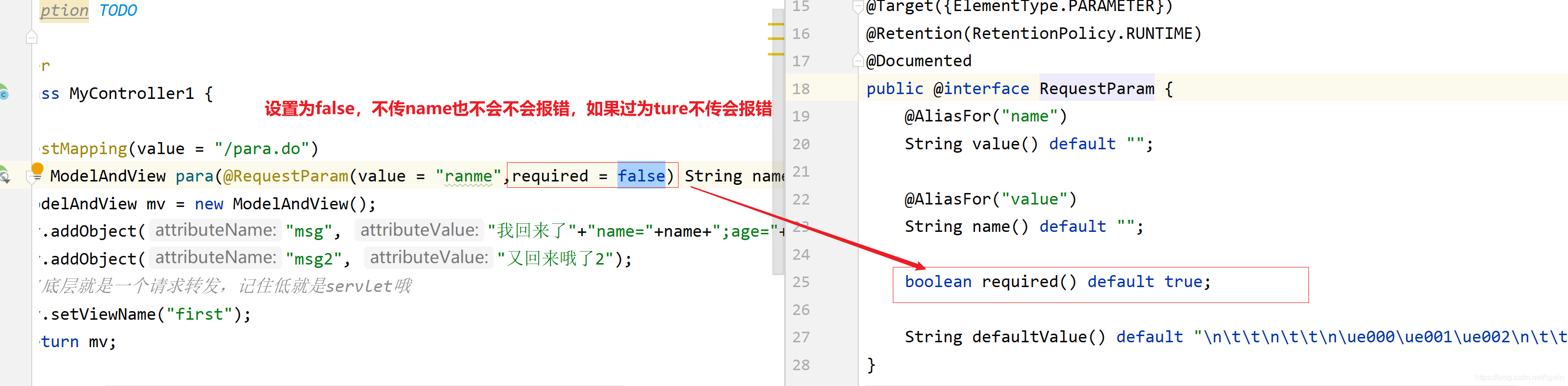
Task: Click the highlighted 'false' value
Action: point(641,176)
